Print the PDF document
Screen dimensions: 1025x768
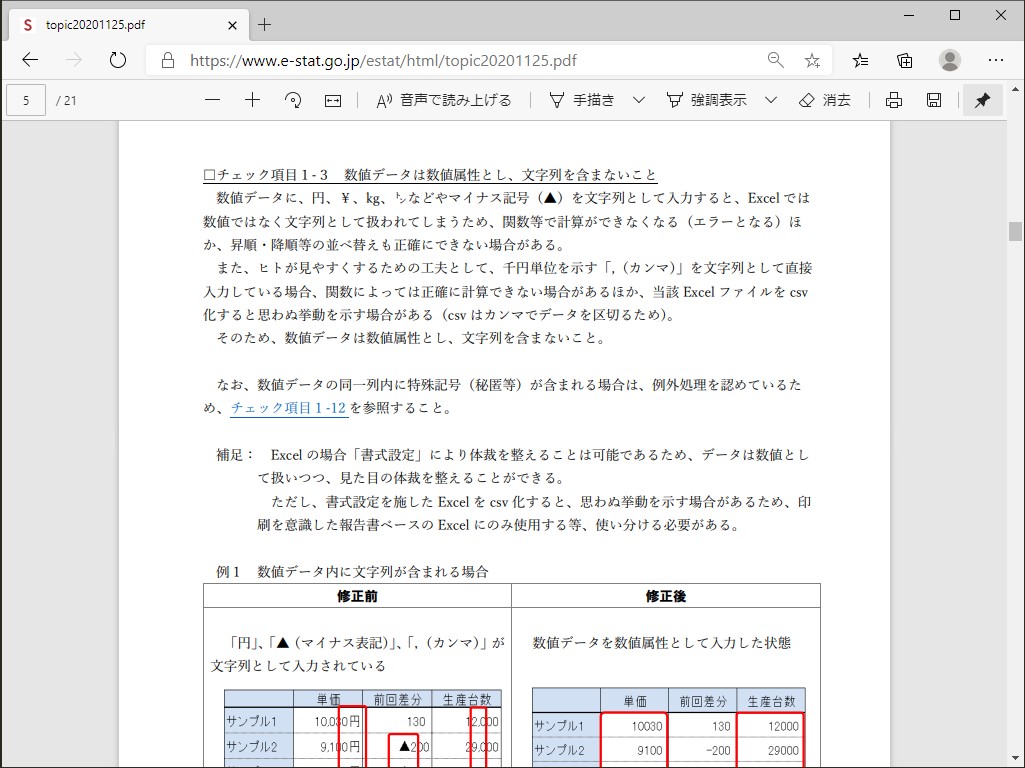894,100
